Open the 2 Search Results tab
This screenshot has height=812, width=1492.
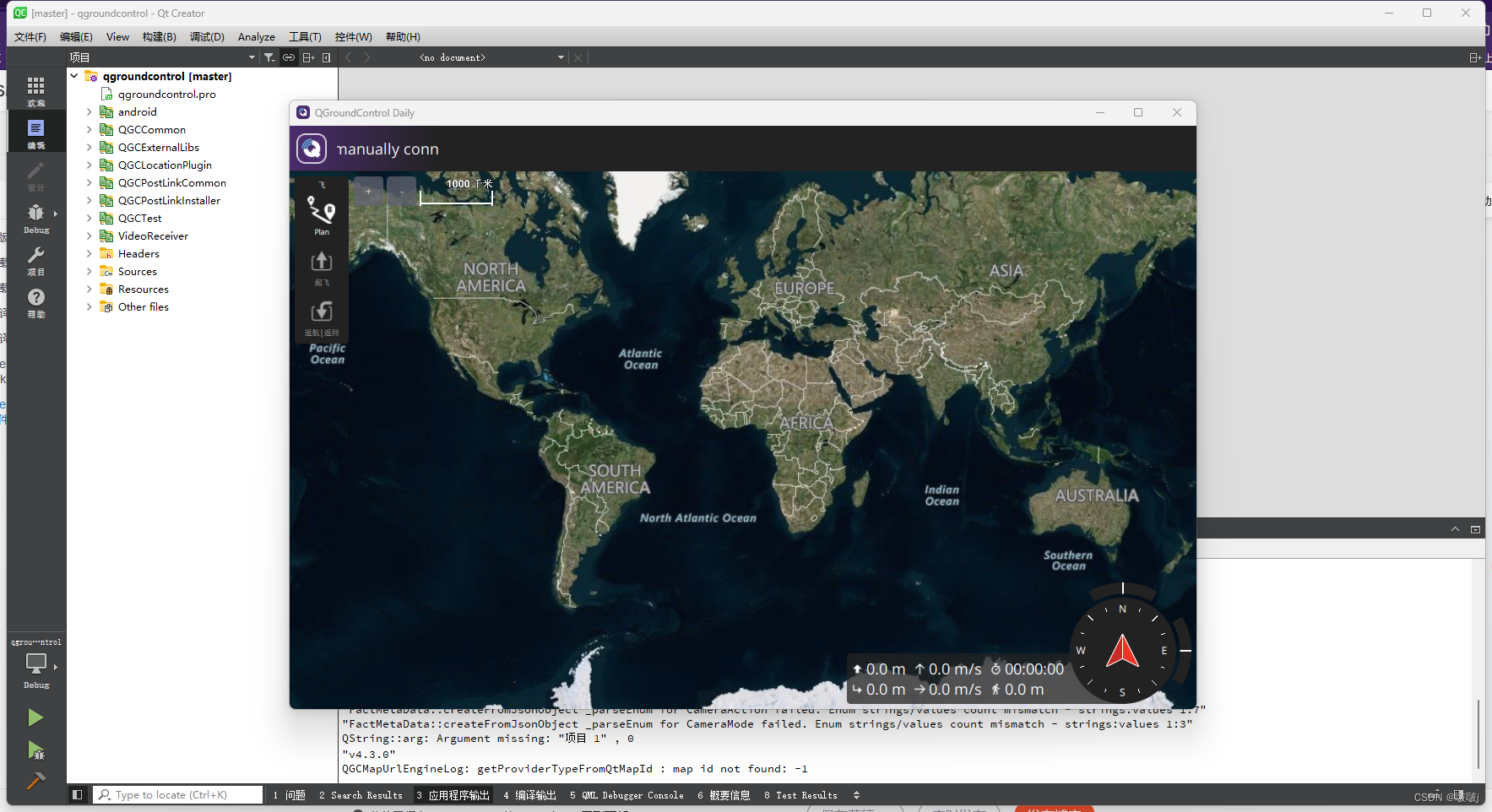pos(361,795)
